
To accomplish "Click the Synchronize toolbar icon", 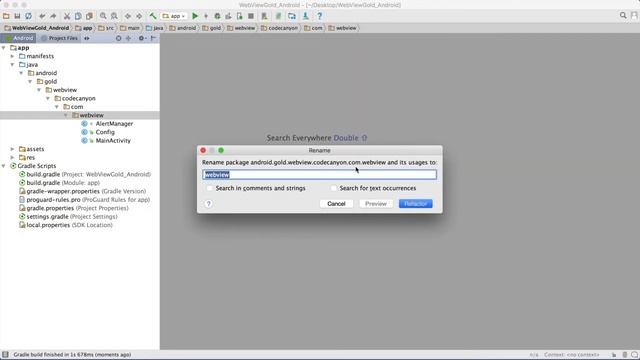I will point(29,16).
